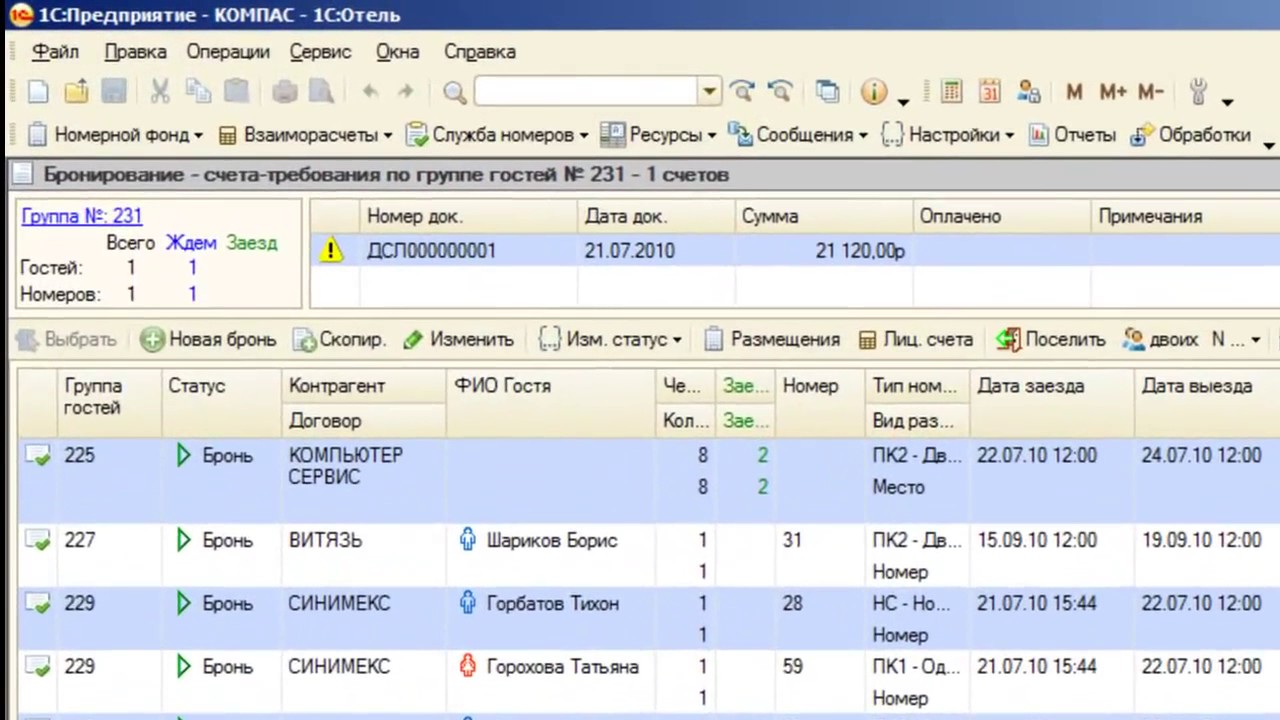
Task: Open the Изм. статус dropdown
Action: (x=610, y=340)
